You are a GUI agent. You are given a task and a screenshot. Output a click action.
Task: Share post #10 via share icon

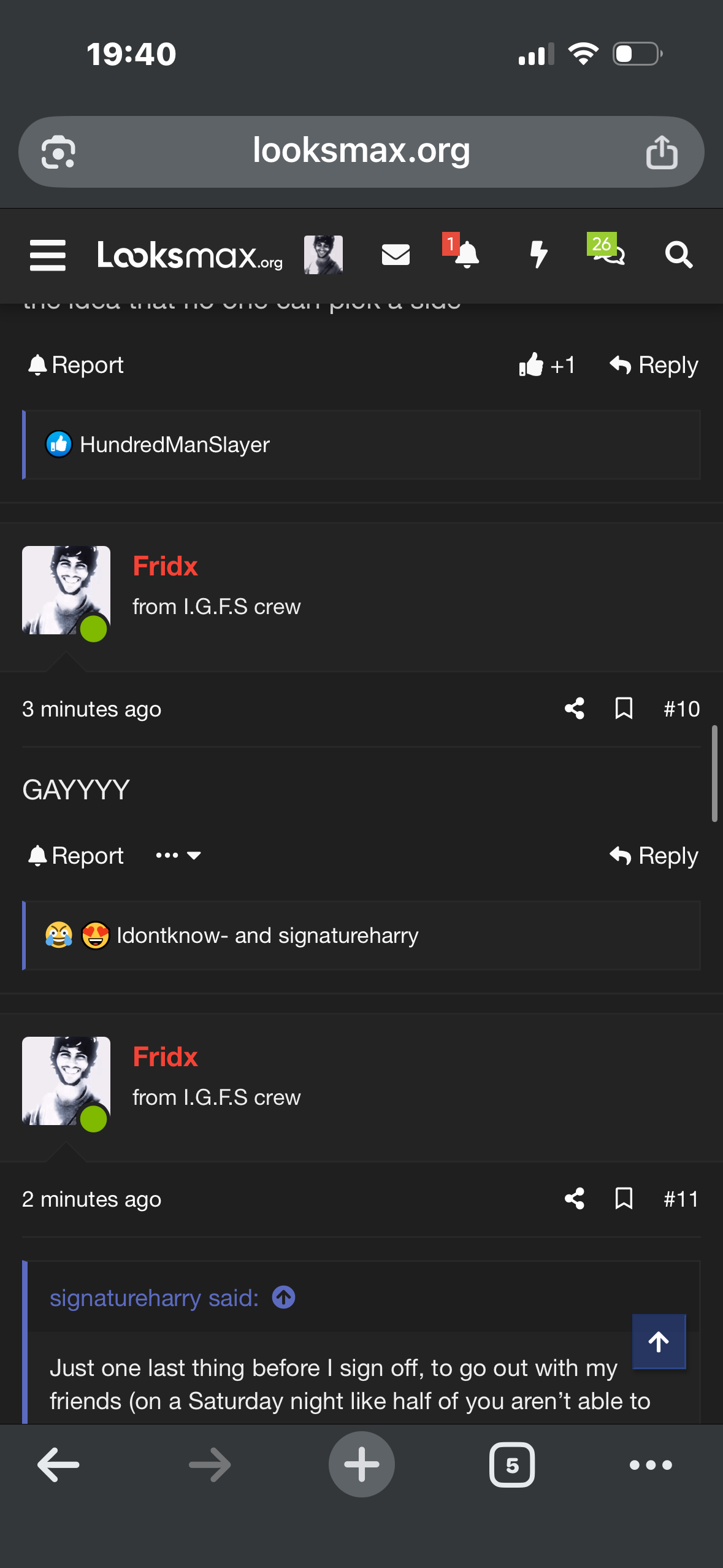(575, 709)
